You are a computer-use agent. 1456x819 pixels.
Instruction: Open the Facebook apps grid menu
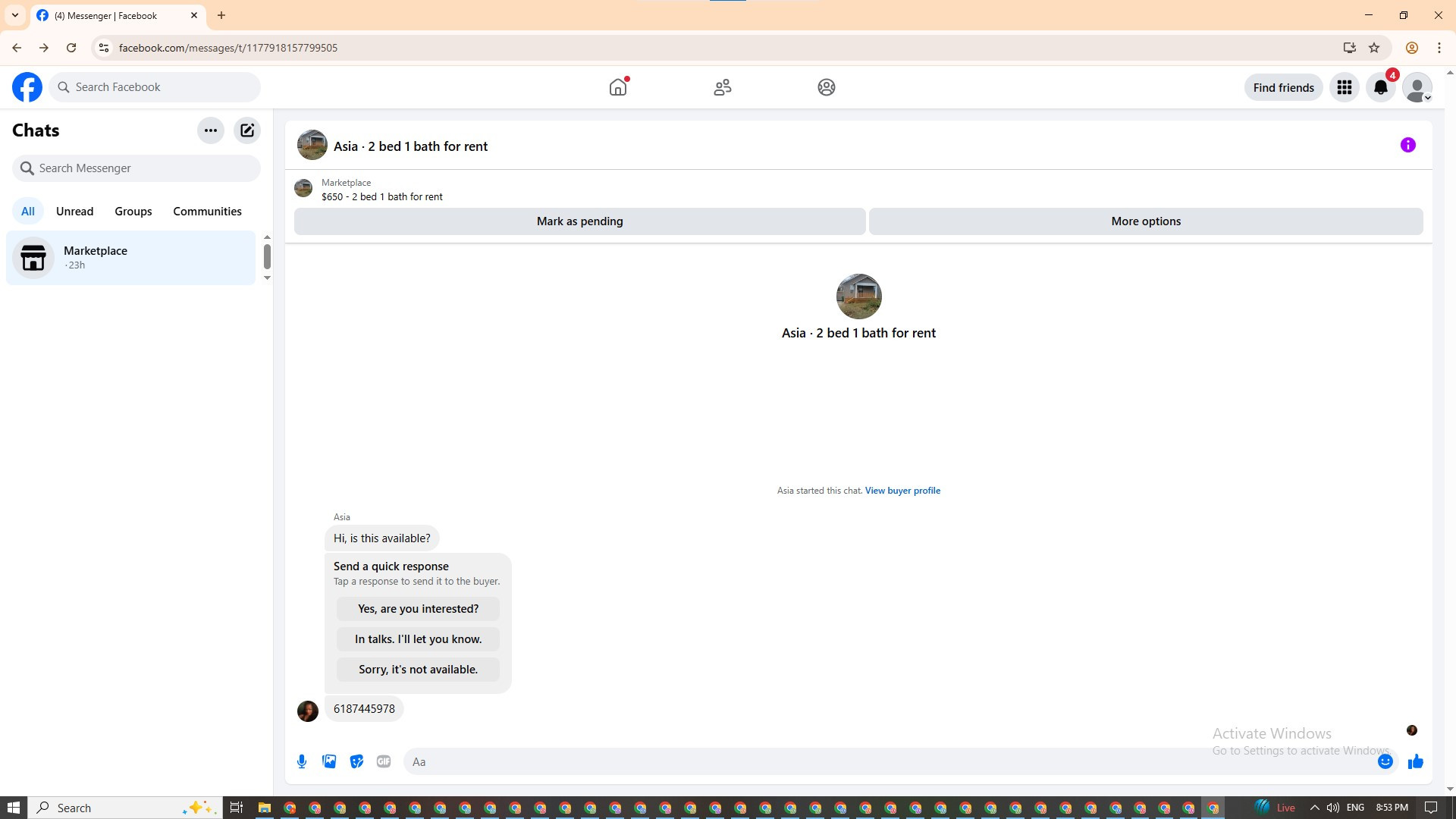pyautogui.click(x=1344, y=87)
